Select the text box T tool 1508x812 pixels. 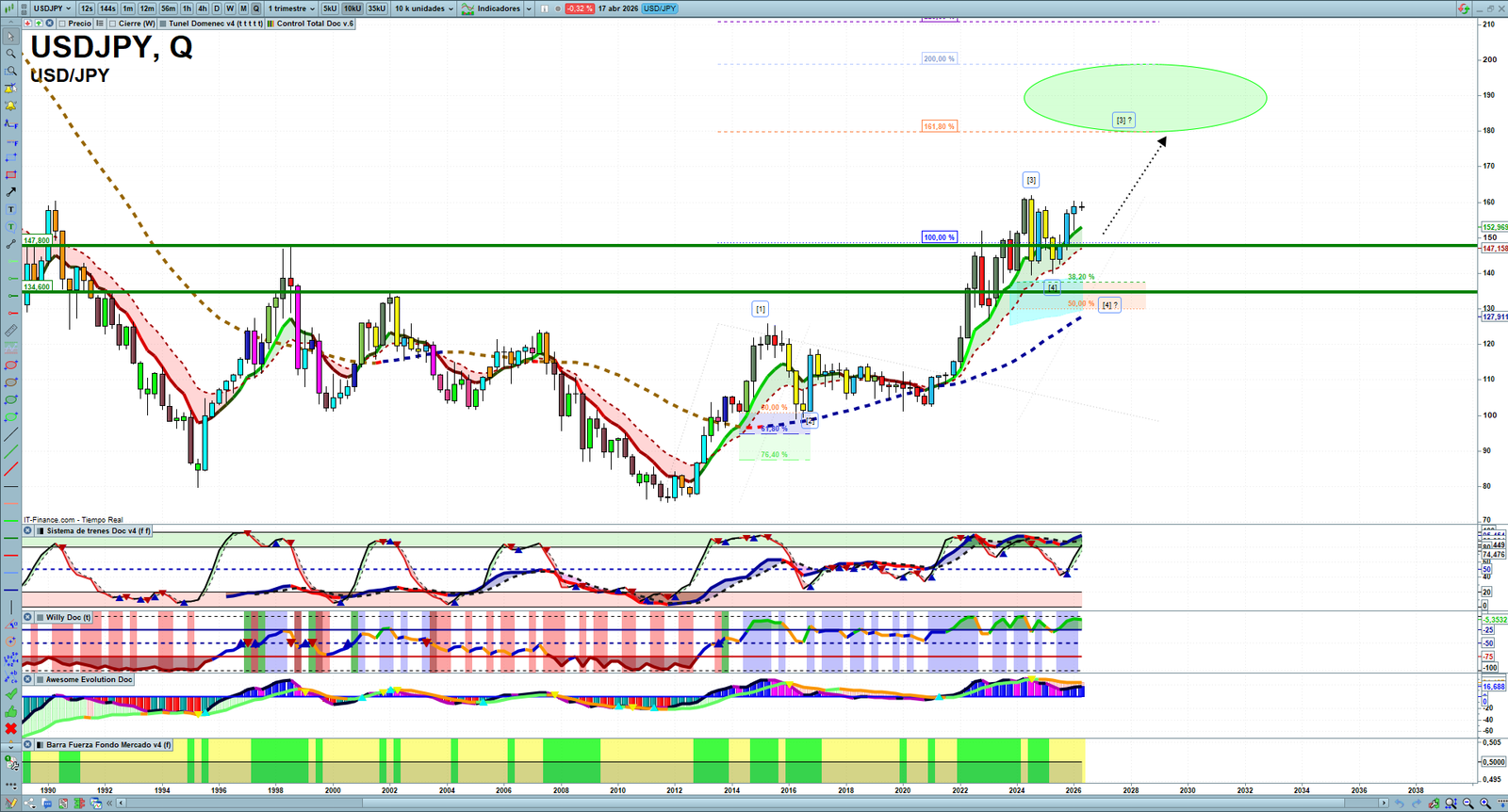pos(11,209)
